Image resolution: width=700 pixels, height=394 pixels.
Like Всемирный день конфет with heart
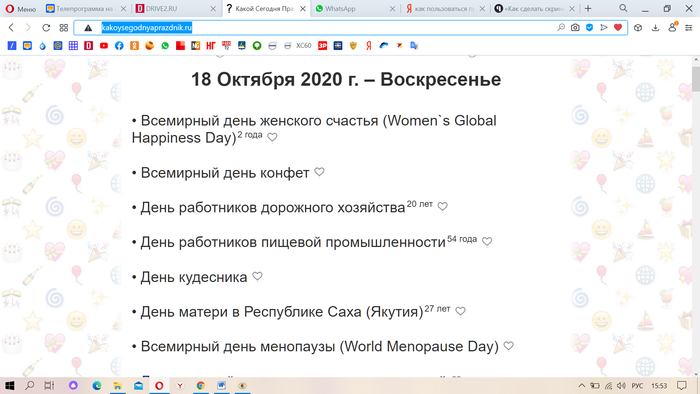tap(319, 172)
